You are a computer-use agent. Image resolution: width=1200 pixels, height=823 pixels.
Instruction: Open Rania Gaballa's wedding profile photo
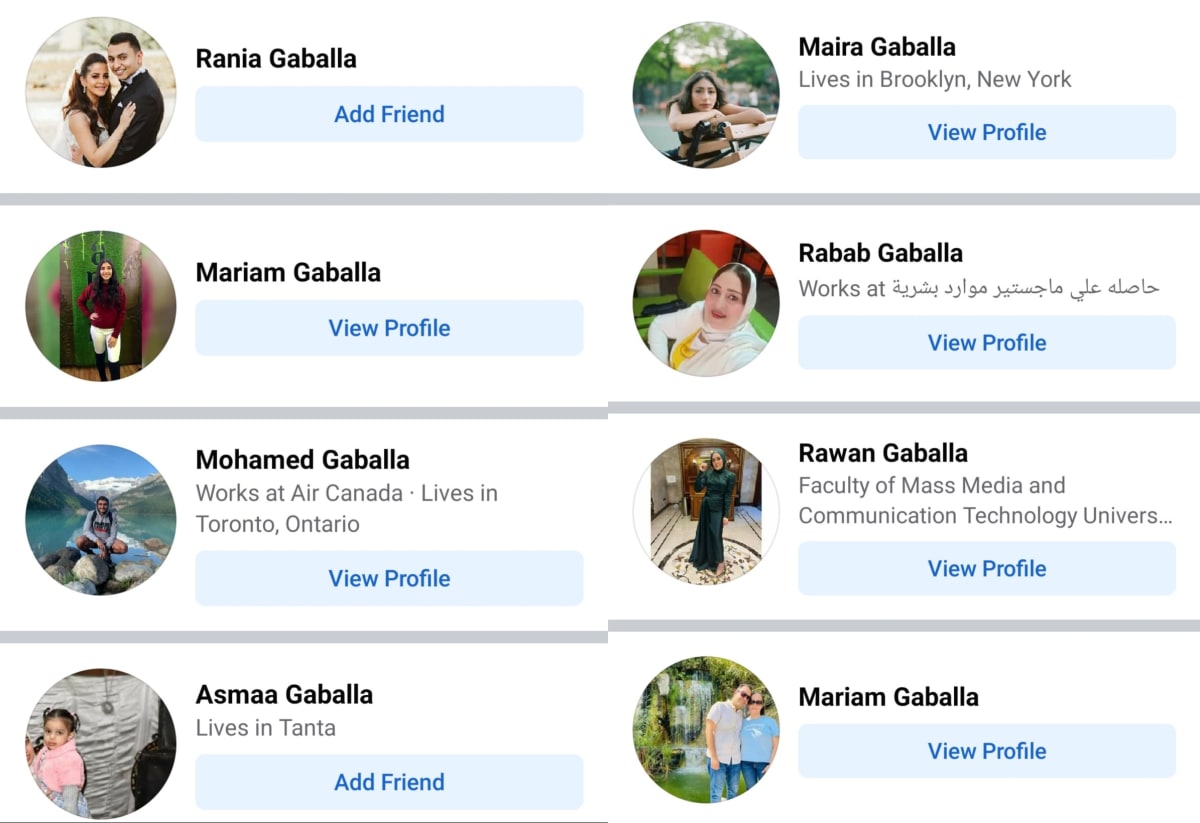pos(101,91)
